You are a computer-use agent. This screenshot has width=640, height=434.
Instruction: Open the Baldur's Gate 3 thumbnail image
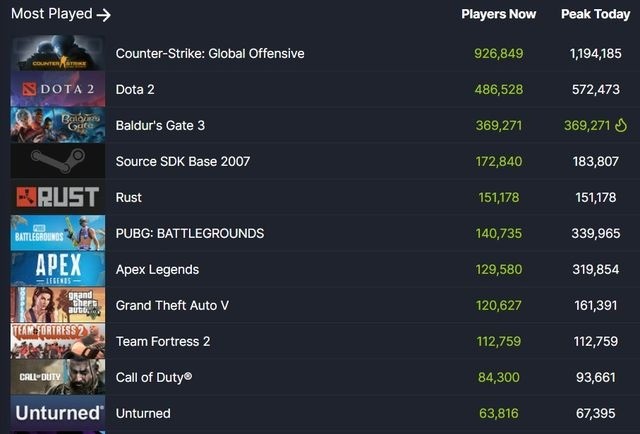coord(58,125)
